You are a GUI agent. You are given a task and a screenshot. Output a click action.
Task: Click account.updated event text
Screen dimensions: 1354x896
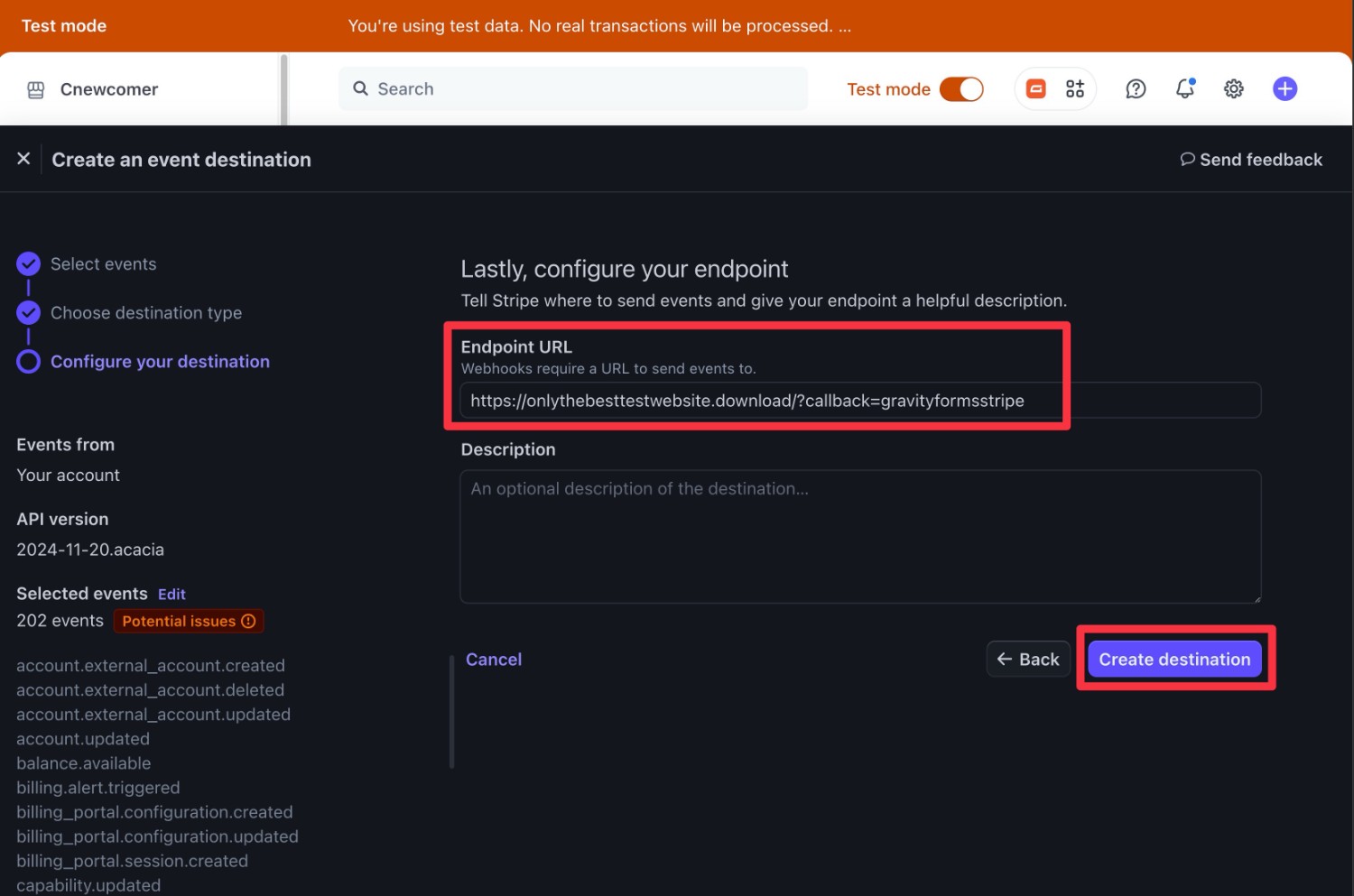(x=83, y=738)
